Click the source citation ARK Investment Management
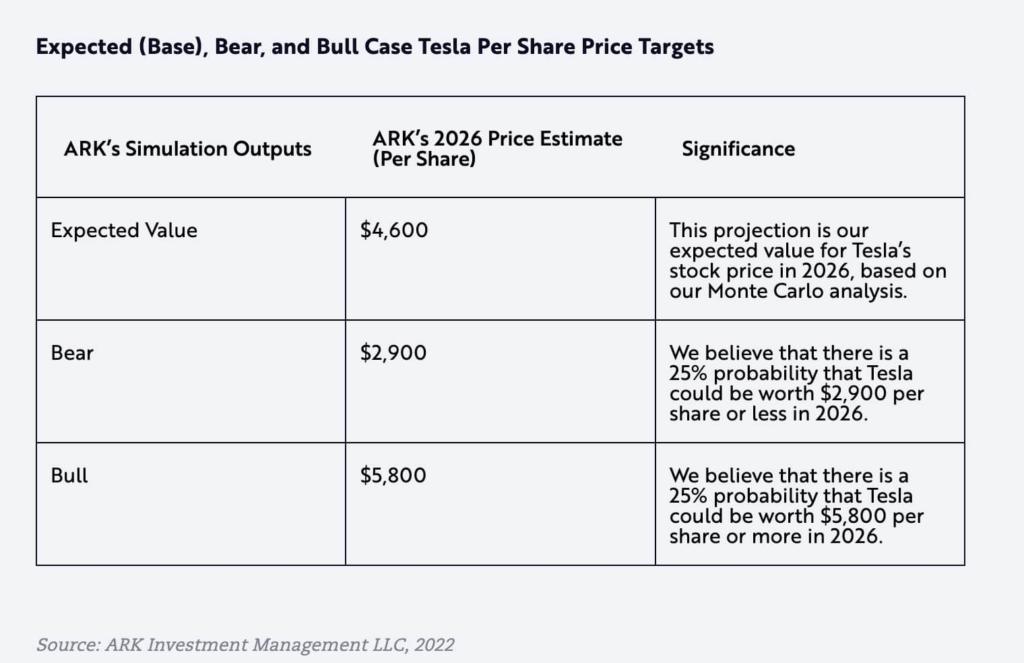1024x663 pixels. pos(245,645)
